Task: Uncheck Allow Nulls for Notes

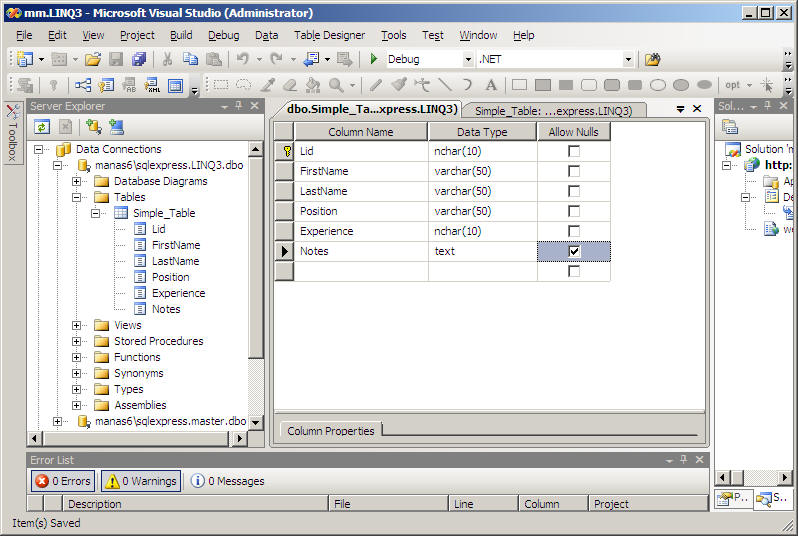Action: point(574,251)
